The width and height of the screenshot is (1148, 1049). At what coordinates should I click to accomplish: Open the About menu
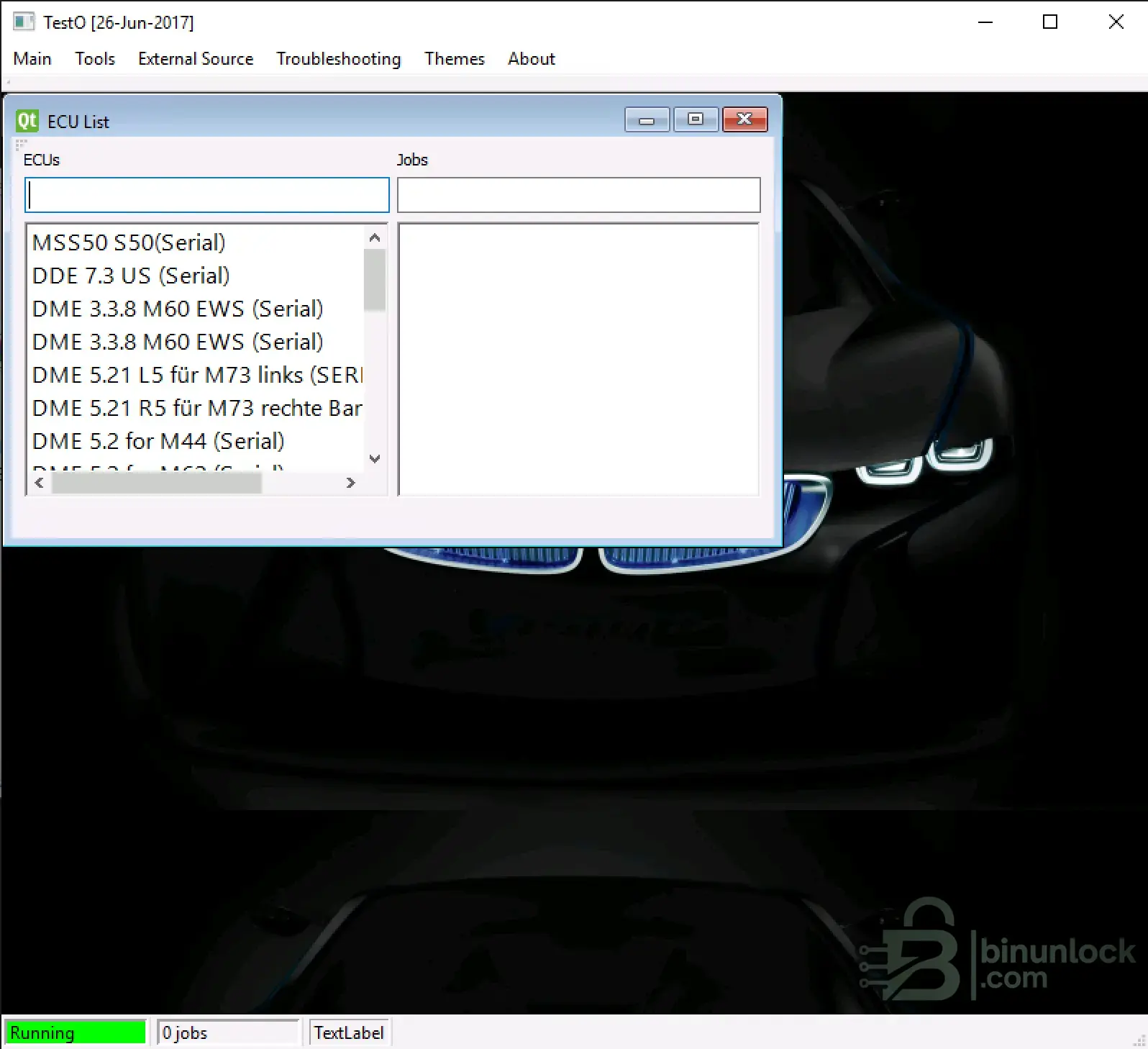point(532,59)
